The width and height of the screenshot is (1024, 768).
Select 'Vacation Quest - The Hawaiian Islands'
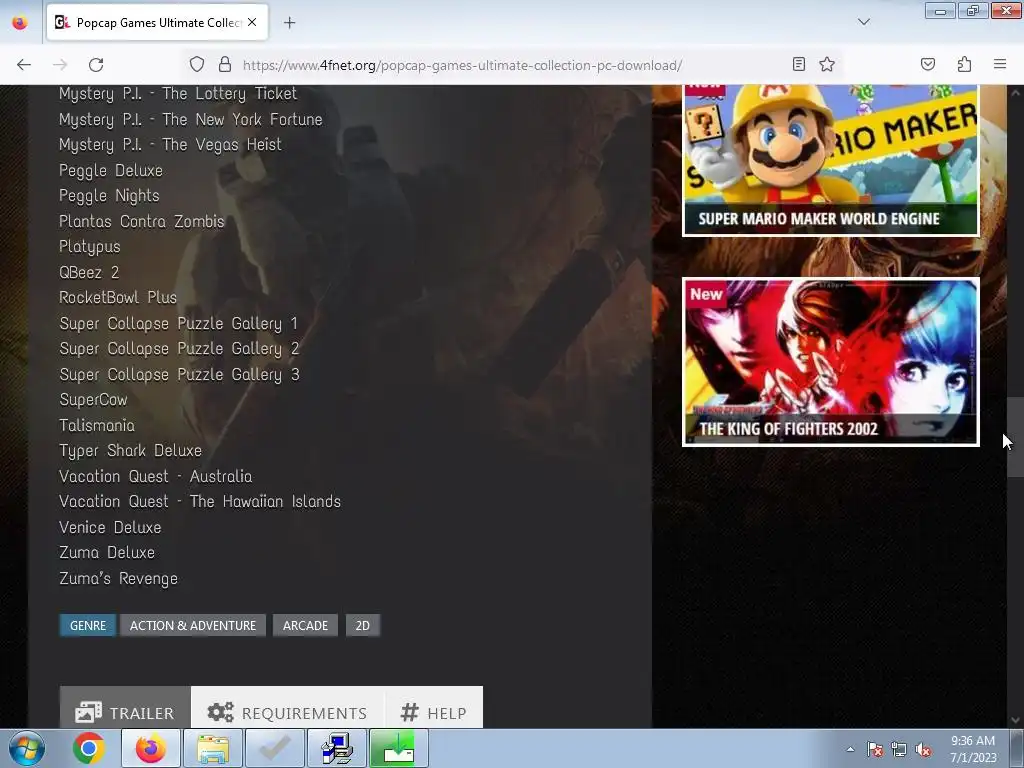pos(200,502)
